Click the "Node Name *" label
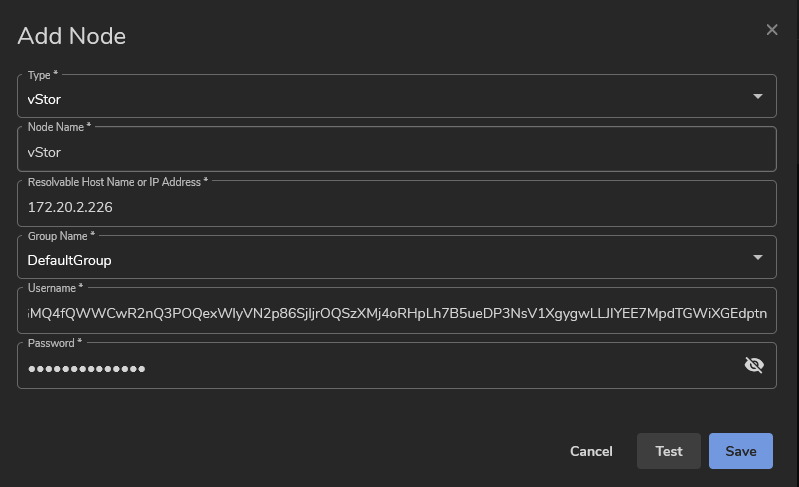Screen dimensions: 799x487 (x=59, y=127)
